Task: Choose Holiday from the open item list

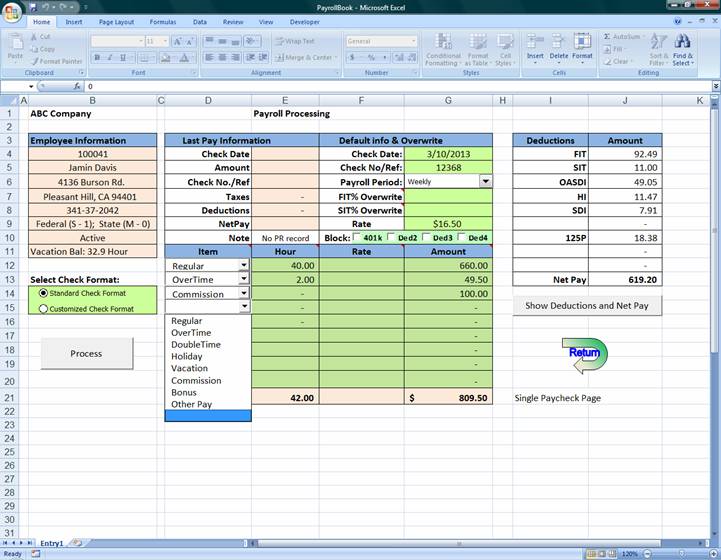Action: pyautogui.click(x=187, y=356)
